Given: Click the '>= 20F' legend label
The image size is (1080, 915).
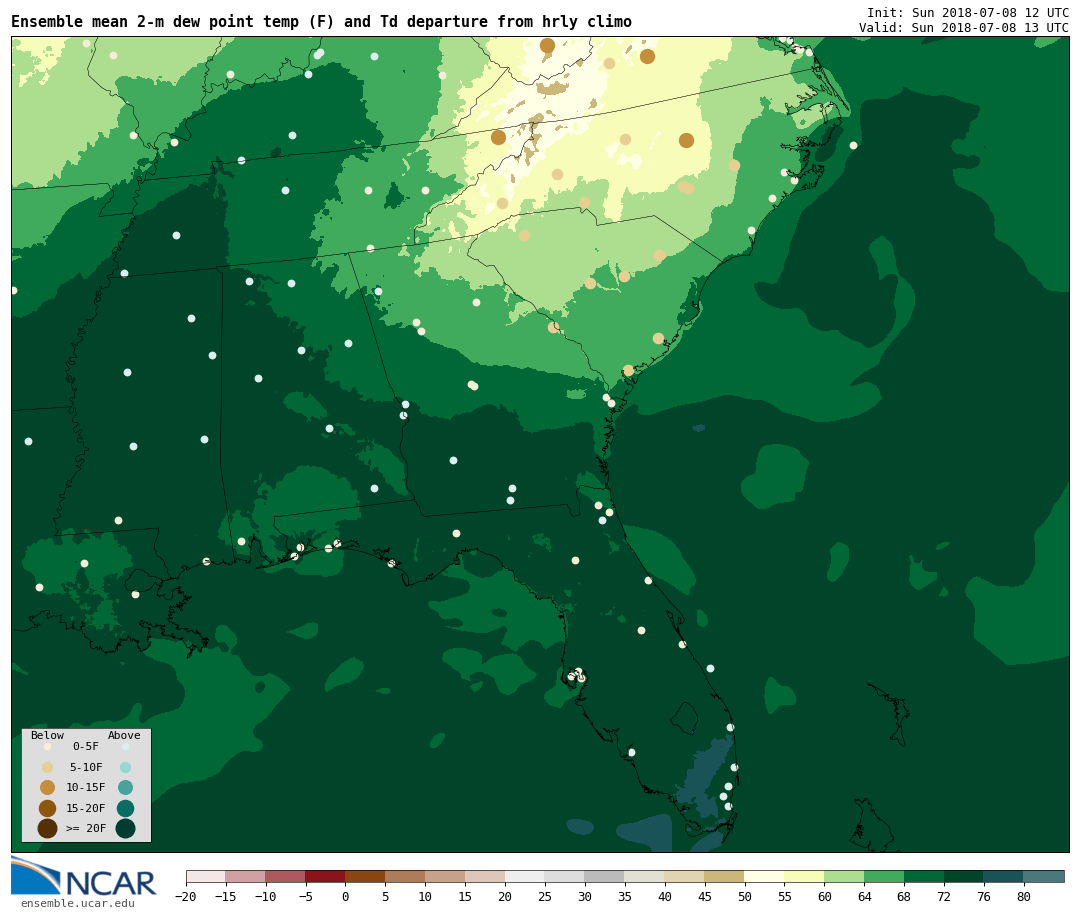Looking at the screenshot, I should (86, 828).
